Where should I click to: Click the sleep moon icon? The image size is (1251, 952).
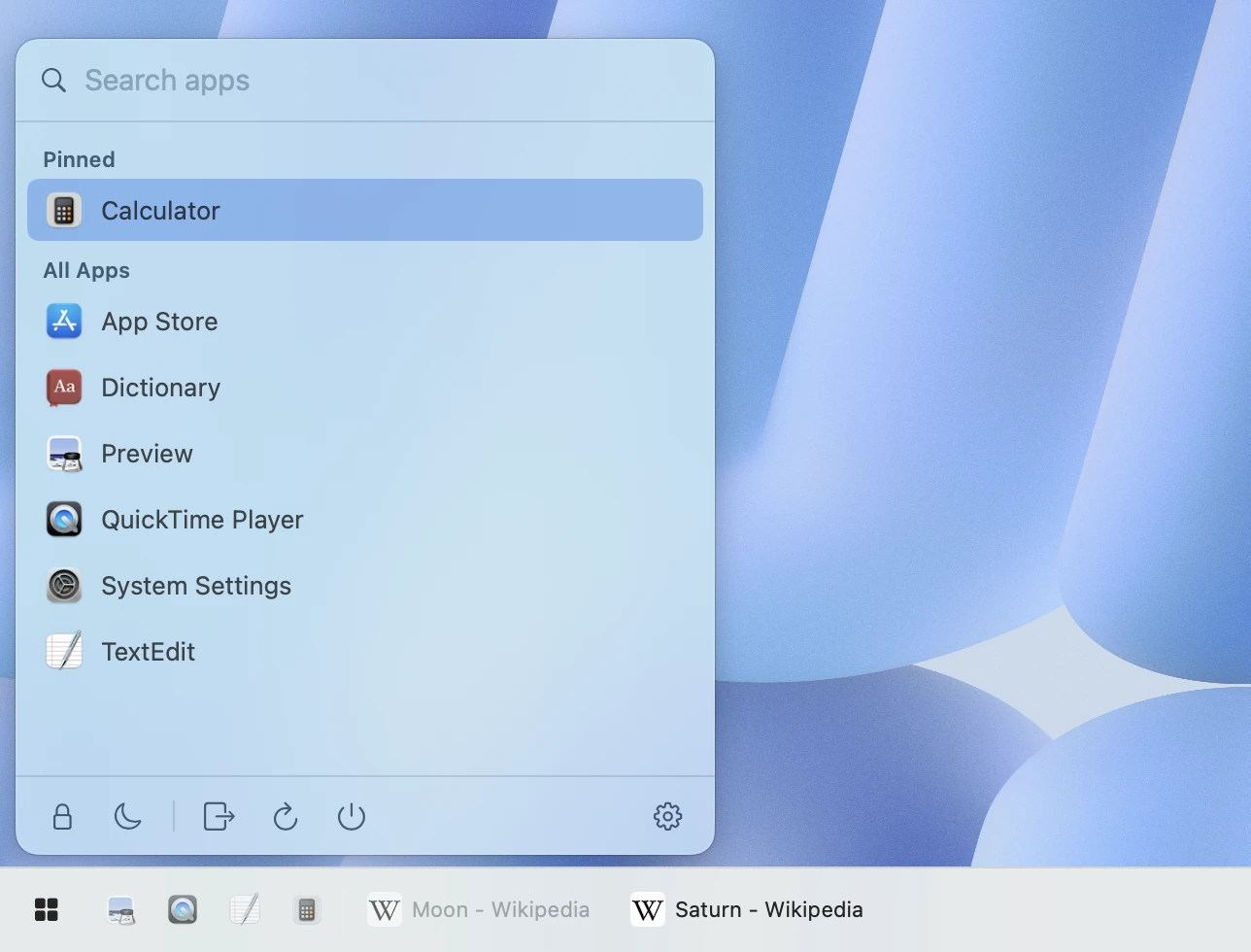click(128, 817)
